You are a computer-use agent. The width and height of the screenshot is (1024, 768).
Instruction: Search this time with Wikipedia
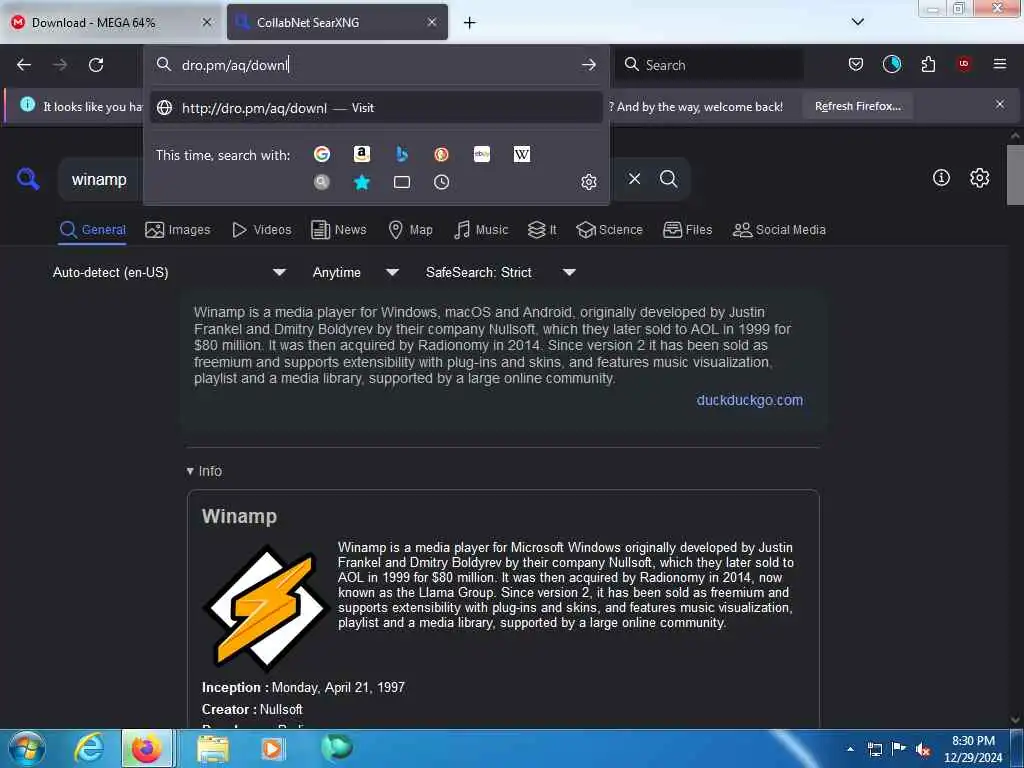pos(522,154)
